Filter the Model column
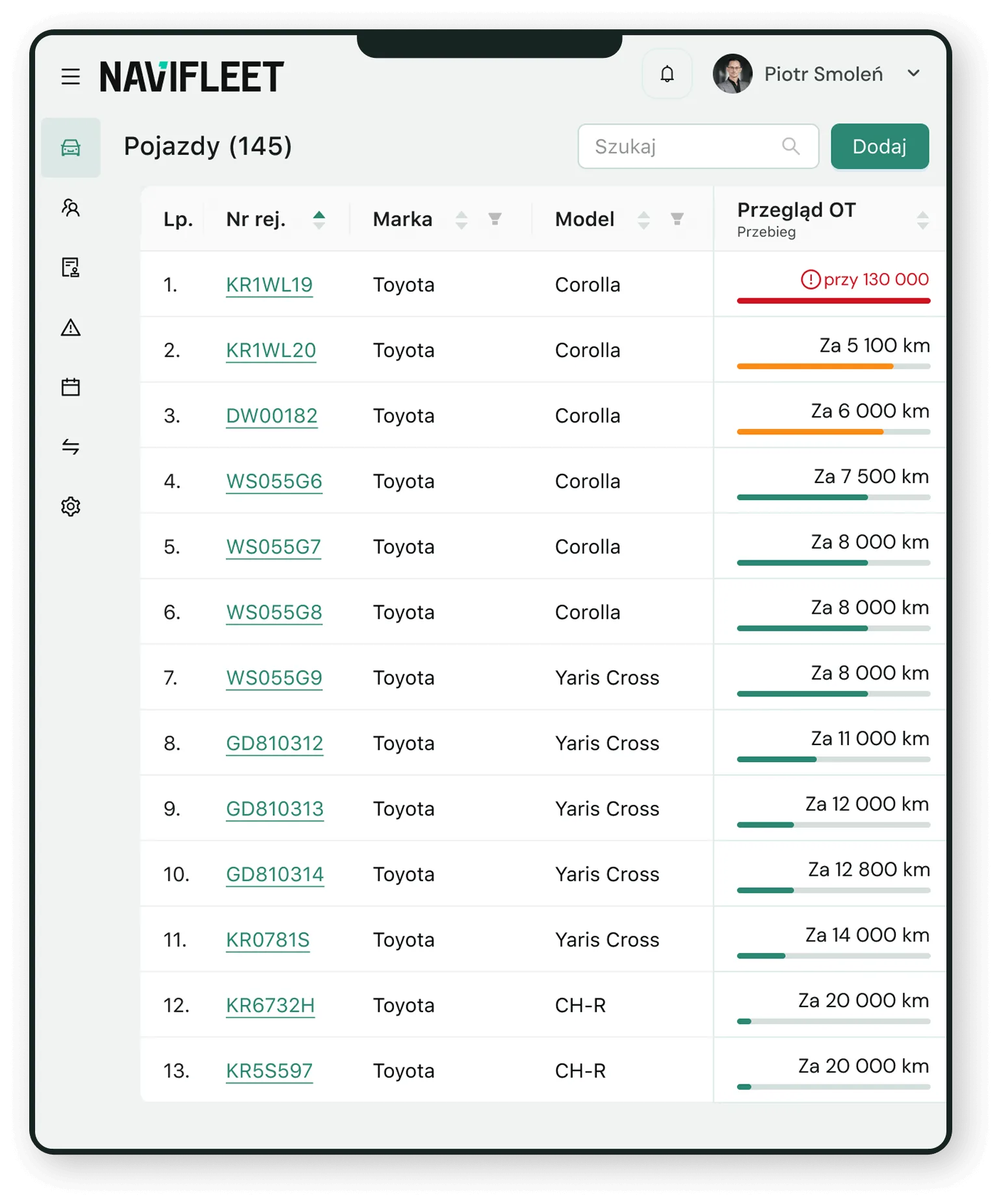Image resolution: width=1001 pixels, height=1204 pixels. click(677, 219)
